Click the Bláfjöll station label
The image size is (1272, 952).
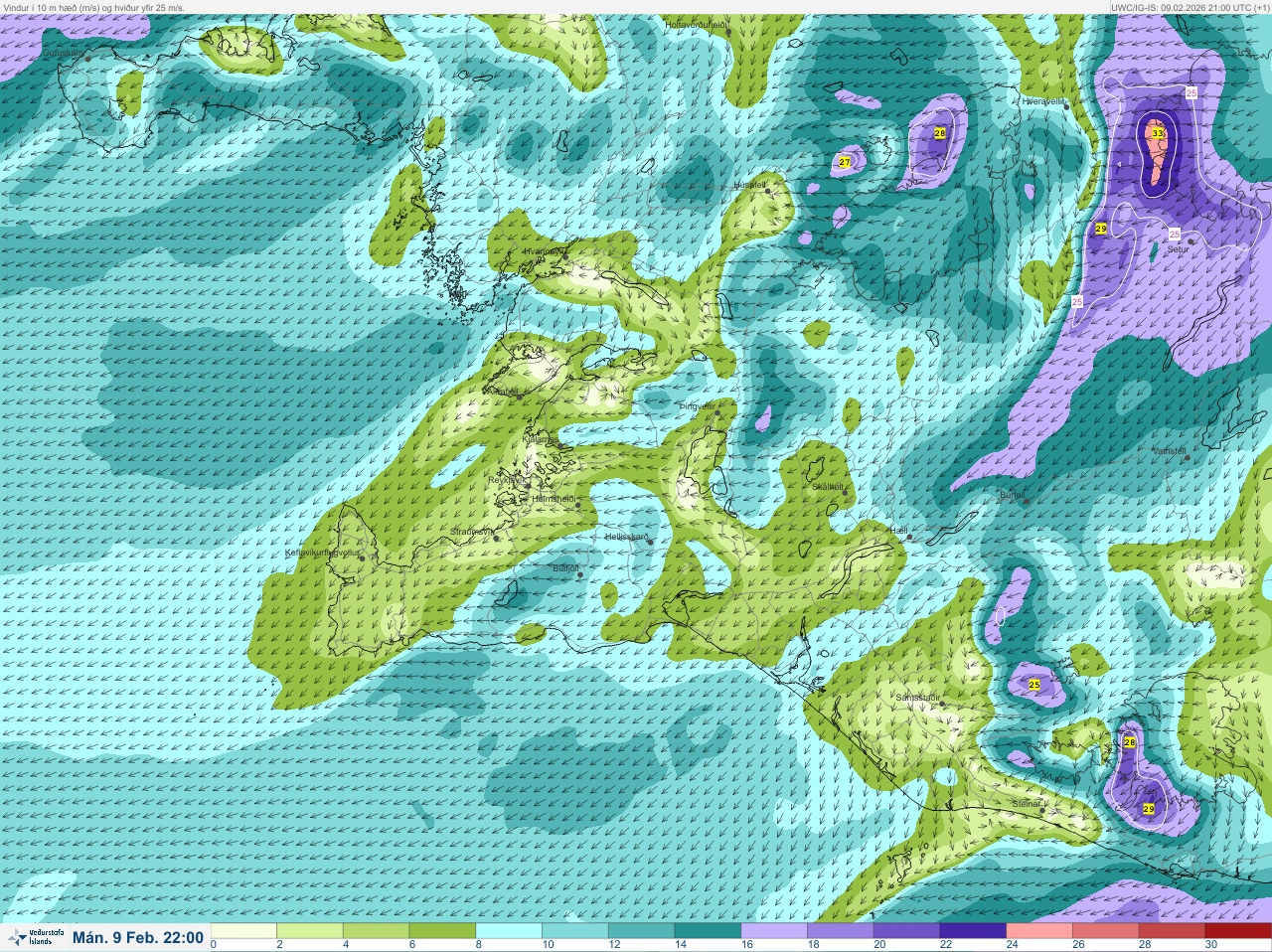coord(564,568)
